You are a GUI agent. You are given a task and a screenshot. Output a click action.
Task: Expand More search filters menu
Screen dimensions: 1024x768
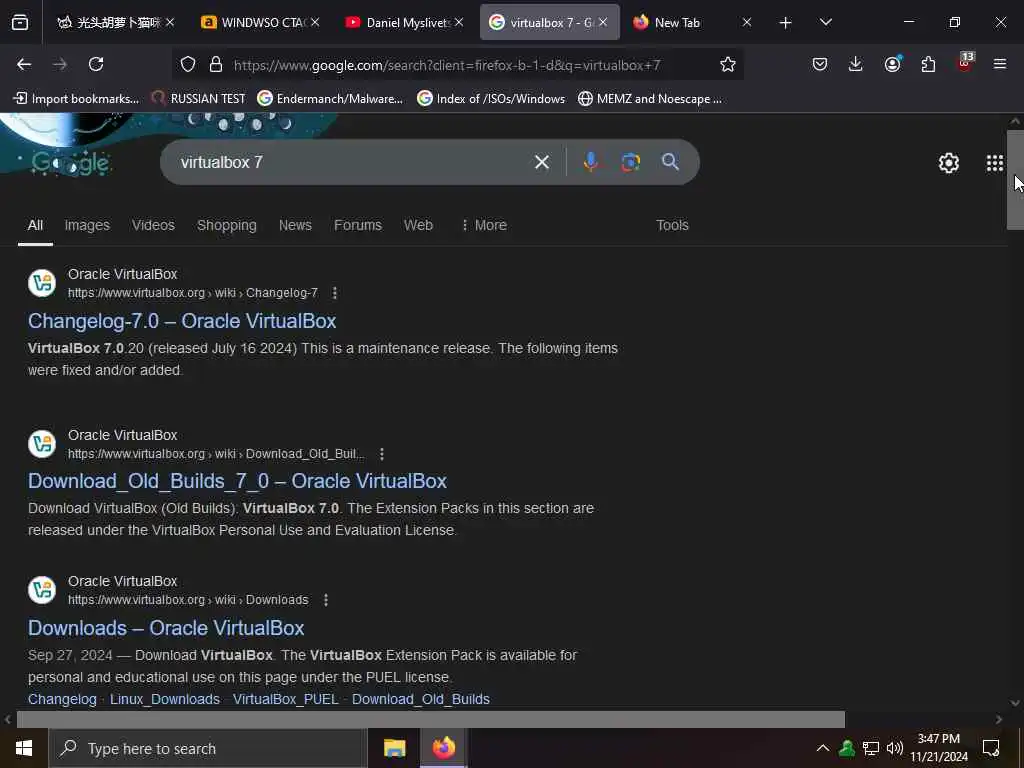click(483, 225)
